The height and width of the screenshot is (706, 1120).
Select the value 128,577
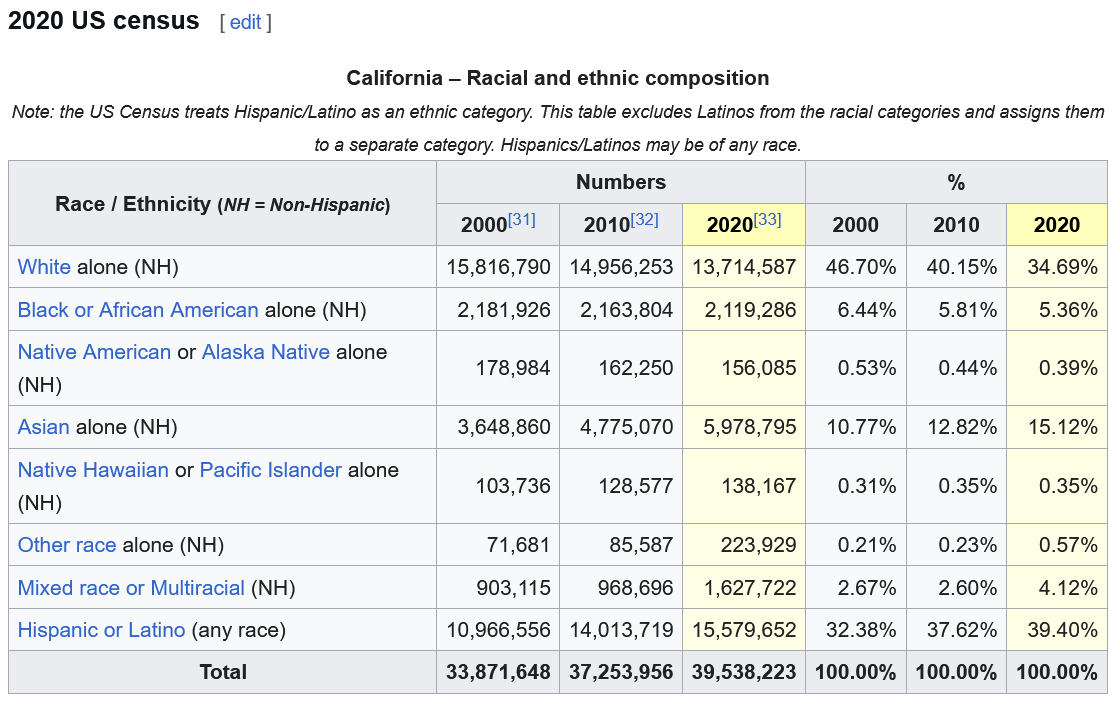coord(636,486)
